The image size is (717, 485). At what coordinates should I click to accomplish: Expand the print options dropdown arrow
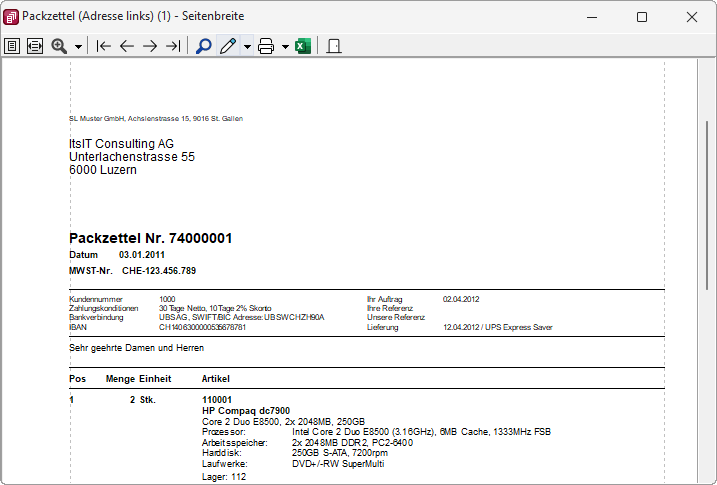[x=285, y=46]
